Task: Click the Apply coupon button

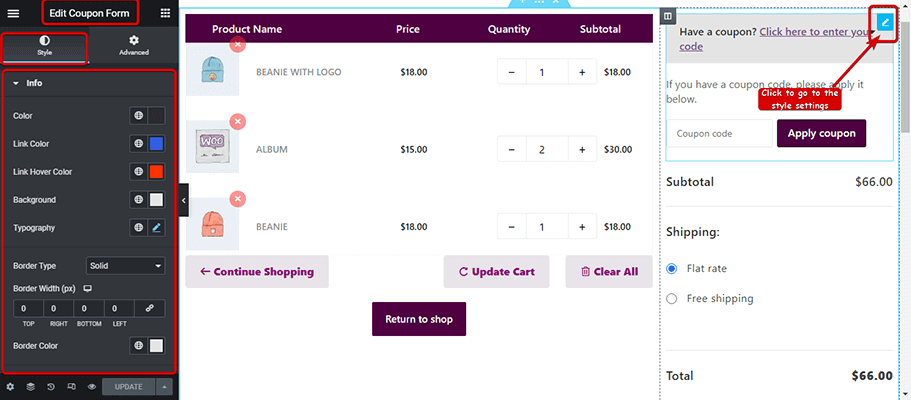Action: pos(822,133)
